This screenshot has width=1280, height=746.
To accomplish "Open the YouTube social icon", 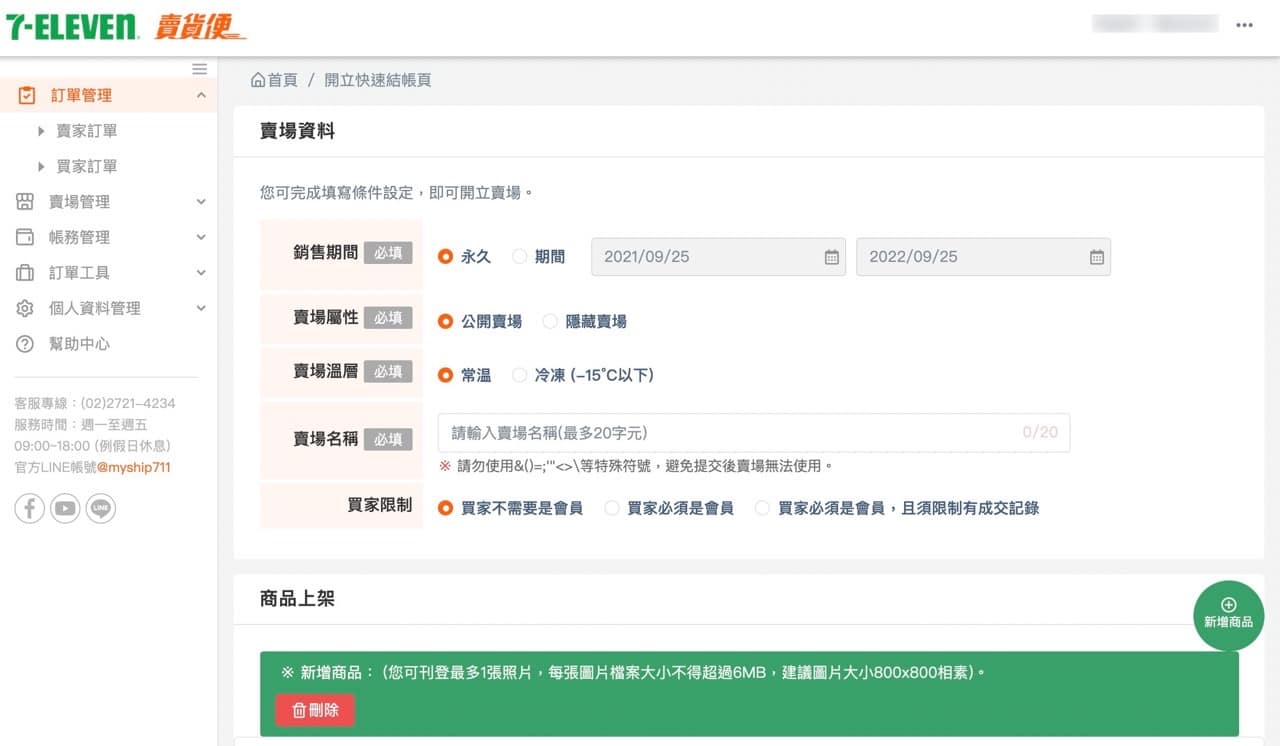I will (x=65, y=508).
